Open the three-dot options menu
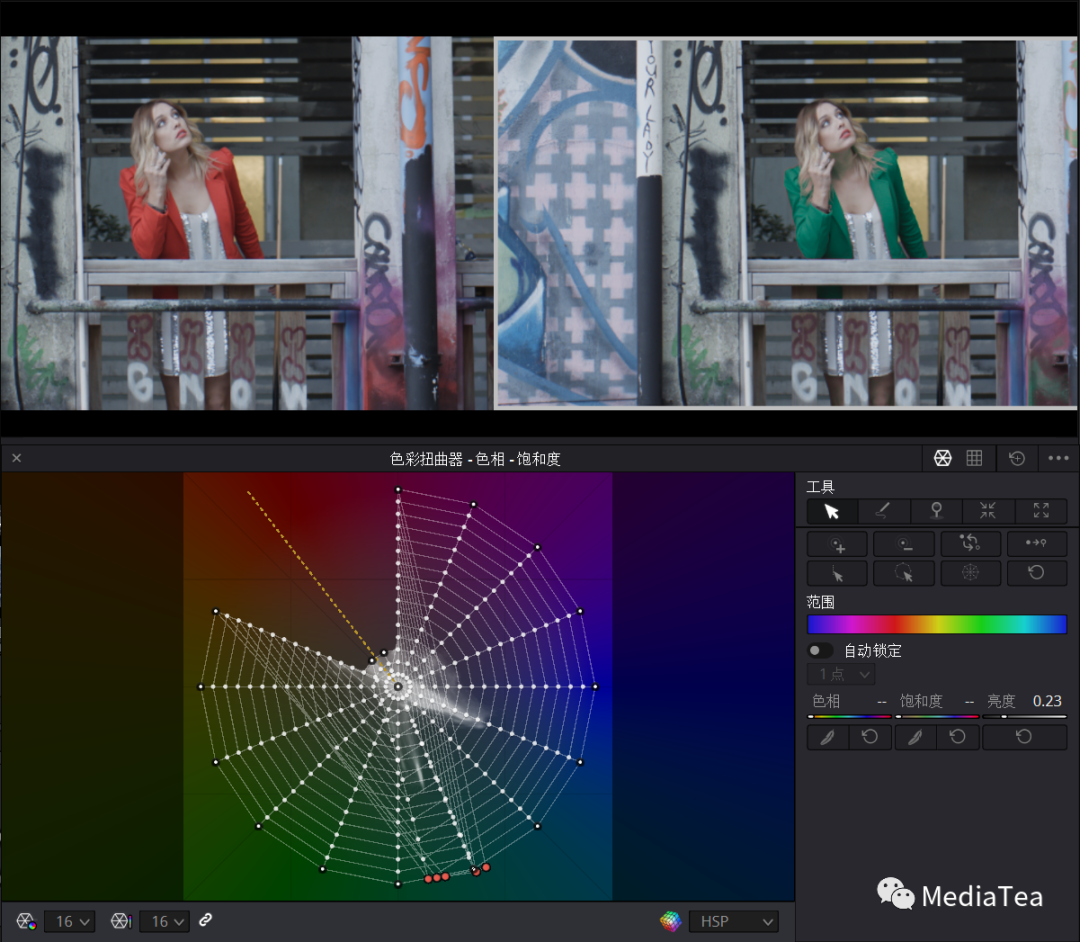Viewport: 1080px width, 942px height. pos(1058,458)
